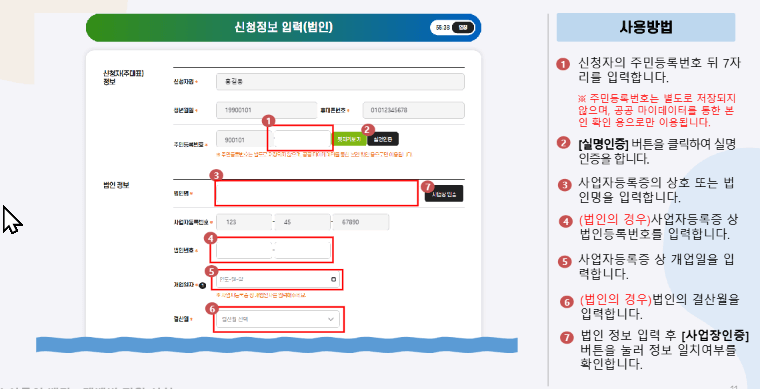
Task: Click the 연장 button to extend the session timer
Action: (x=463, y=28)
